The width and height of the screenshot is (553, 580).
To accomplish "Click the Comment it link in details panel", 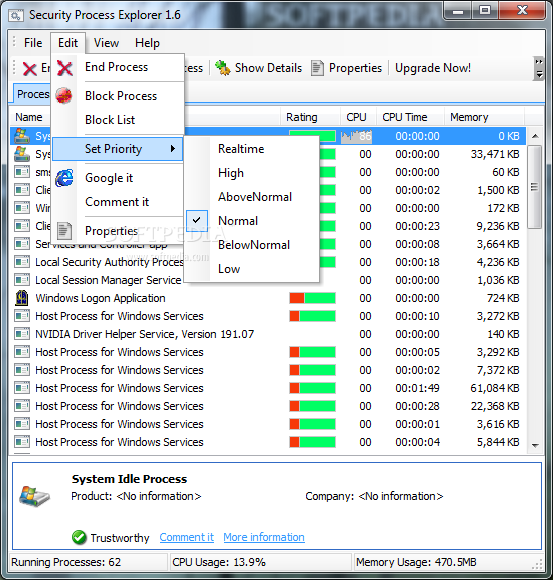I will (186, 537).
